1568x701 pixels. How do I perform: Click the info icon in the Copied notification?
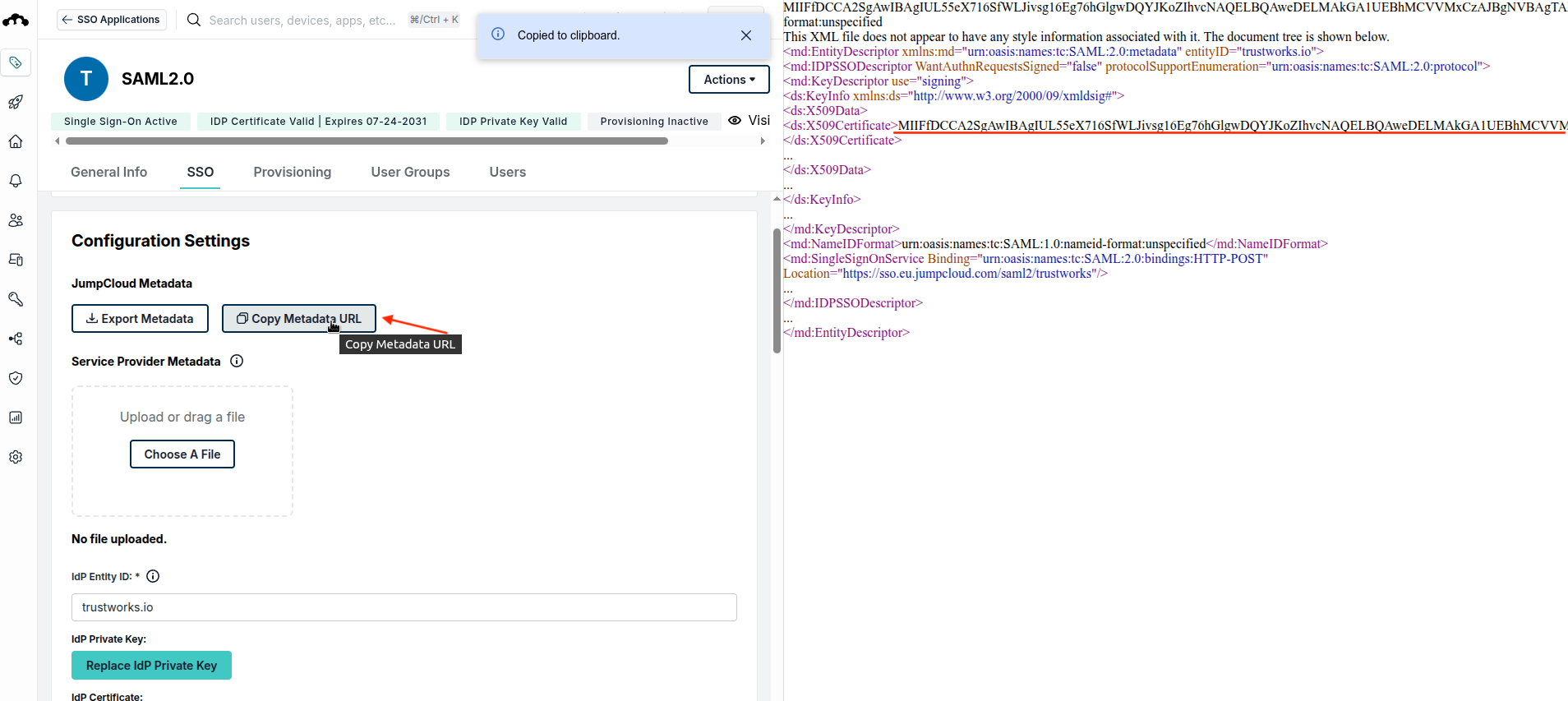(498, 35)
